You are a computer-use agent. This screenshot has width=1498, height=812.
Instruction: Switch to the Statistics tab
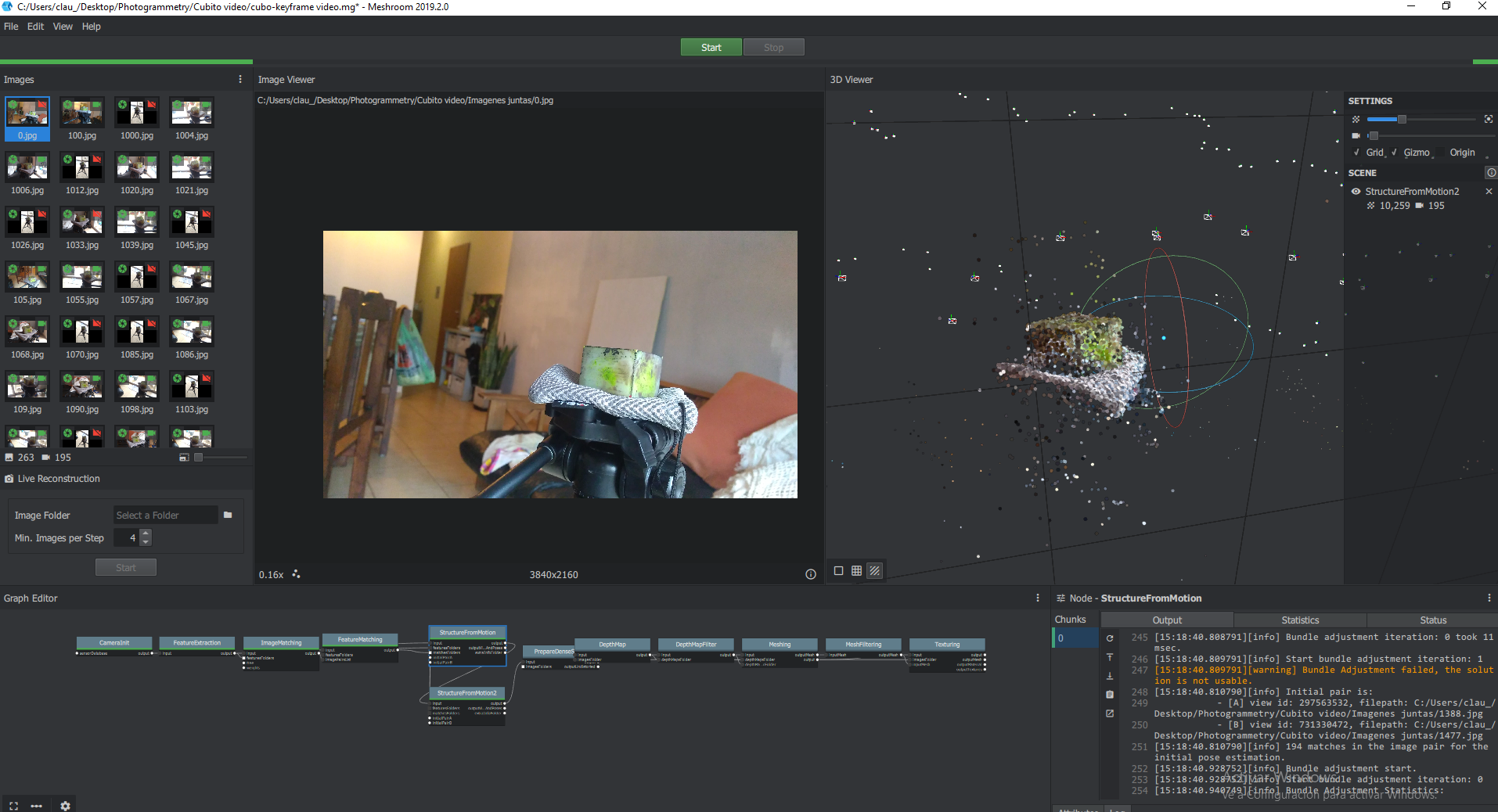1300,620
